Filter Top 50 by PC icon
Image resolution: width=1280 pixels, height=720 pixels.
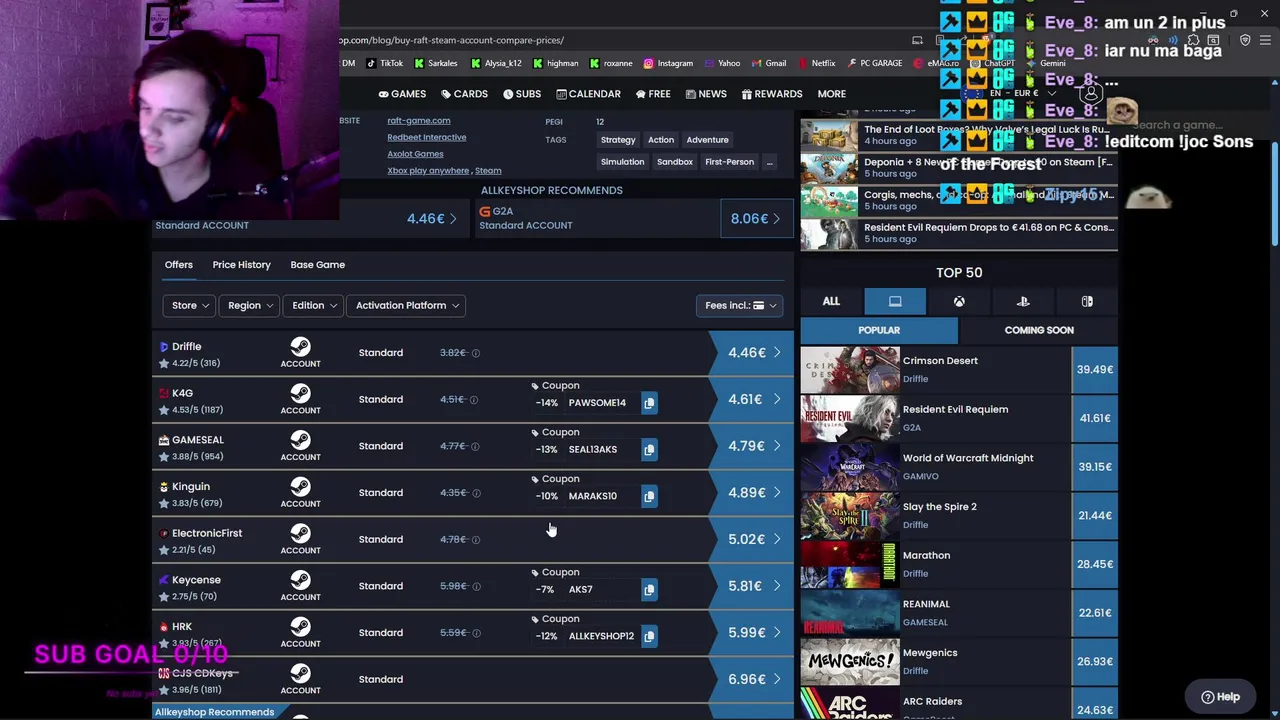point(895,301)
